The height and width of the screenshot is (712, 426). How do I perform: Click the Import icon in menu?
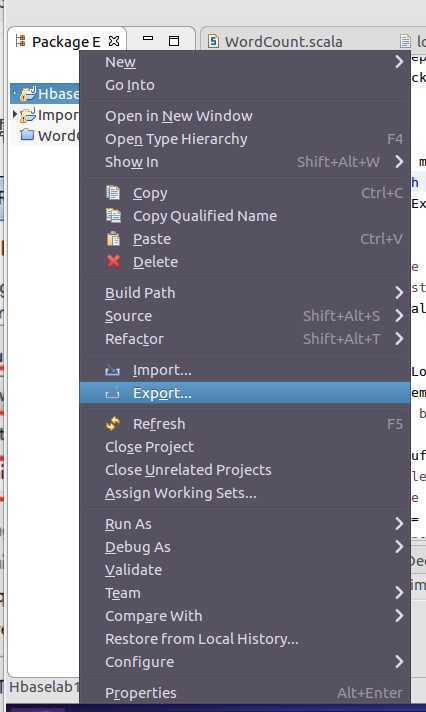pyautogui.click(x=113, y=371)
